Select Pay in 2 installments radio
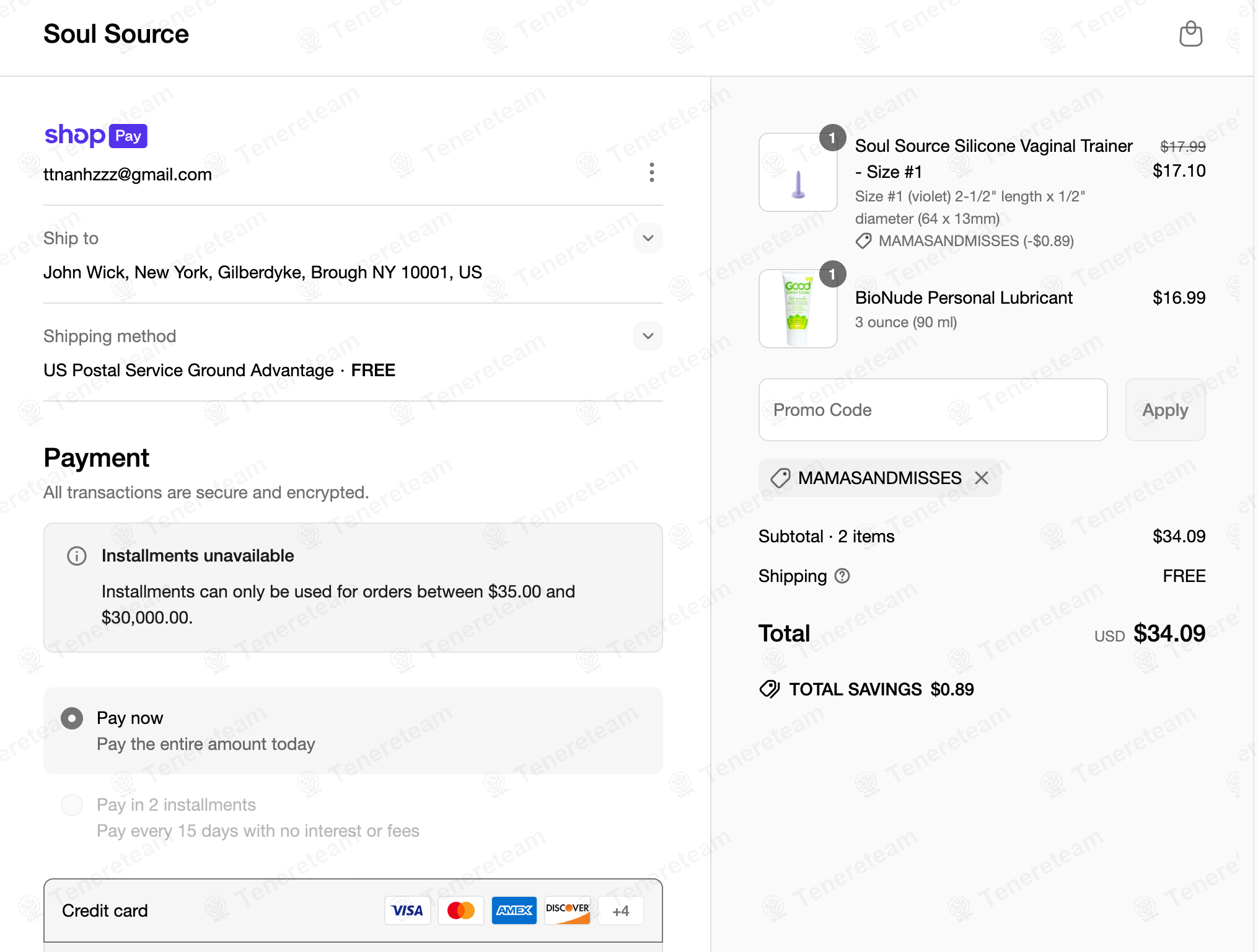 point(72,805)
